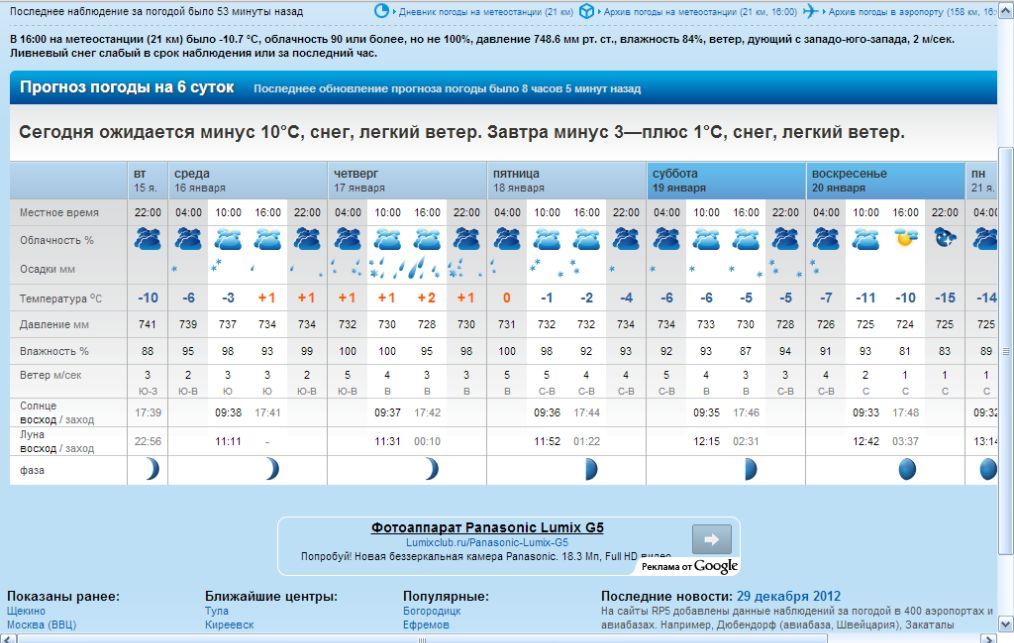The width and height of the screenshot is (1014, 643).
Task: Click the moon phase icon under Friday
Action: point(590,469)
